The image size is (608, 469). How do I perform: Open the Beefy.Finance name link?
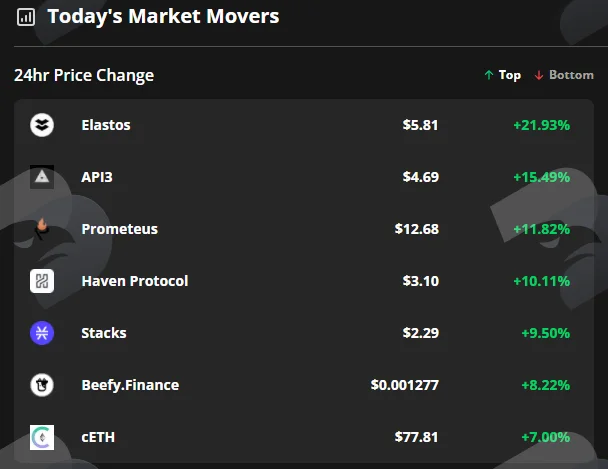coord(130,385)
